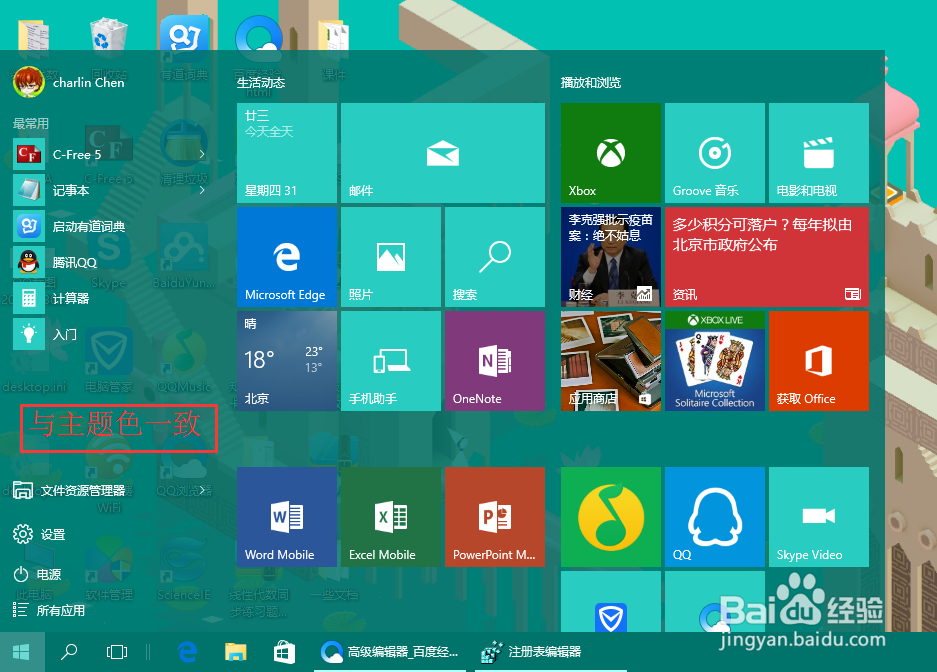Open the Edge icon on the taskbar

188,652
